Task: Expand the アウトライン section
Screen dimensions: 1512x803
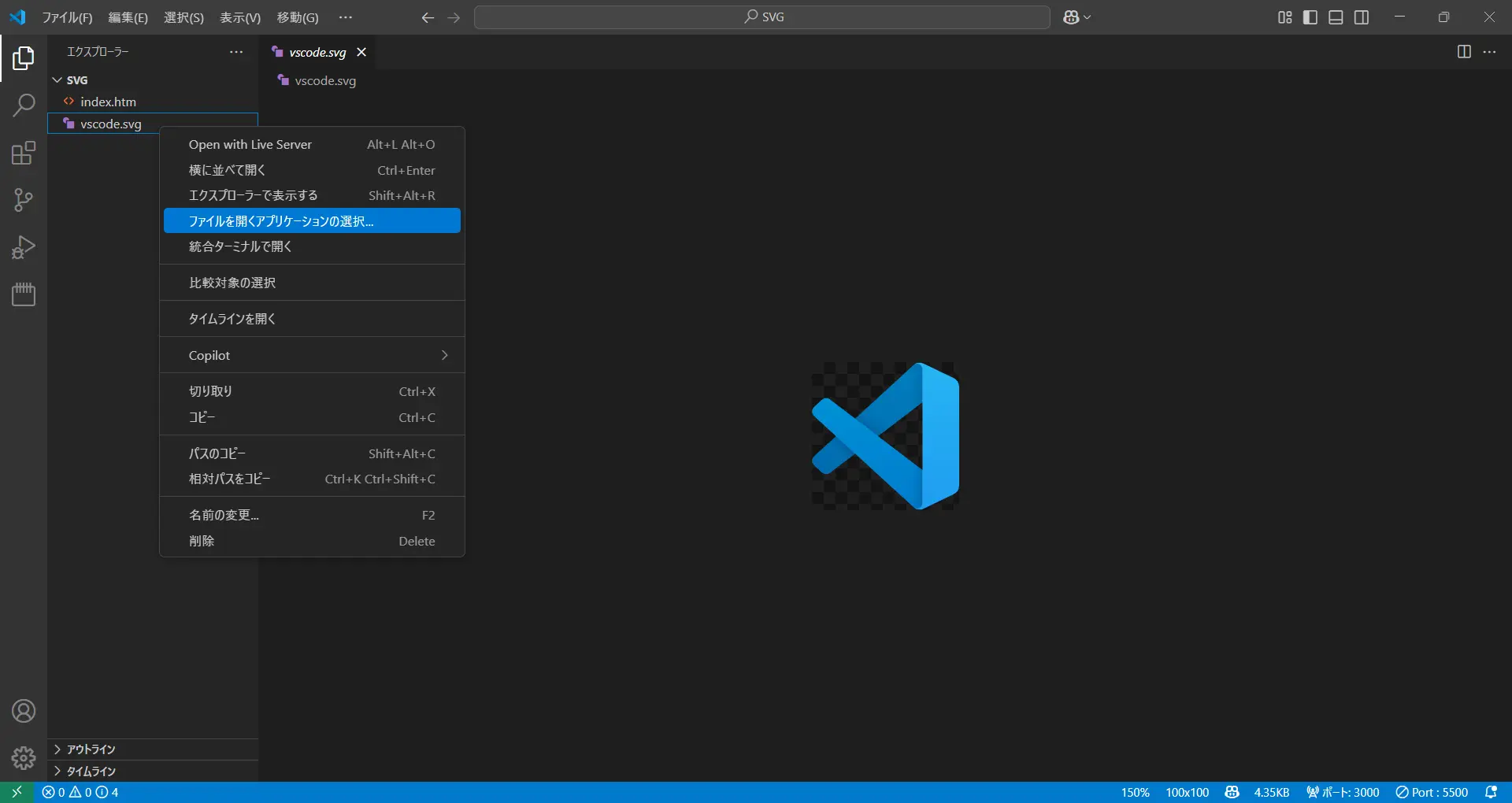Action: pyautogui.click(x=153, y=749)
